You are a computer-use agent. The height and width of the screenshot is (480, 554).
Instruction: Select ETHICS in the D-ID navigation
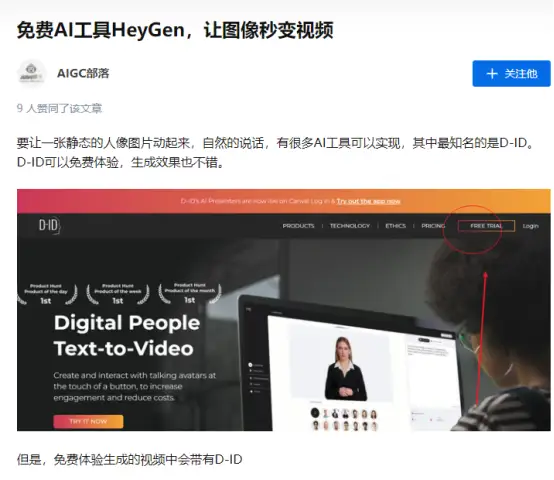tap(395, 226)
